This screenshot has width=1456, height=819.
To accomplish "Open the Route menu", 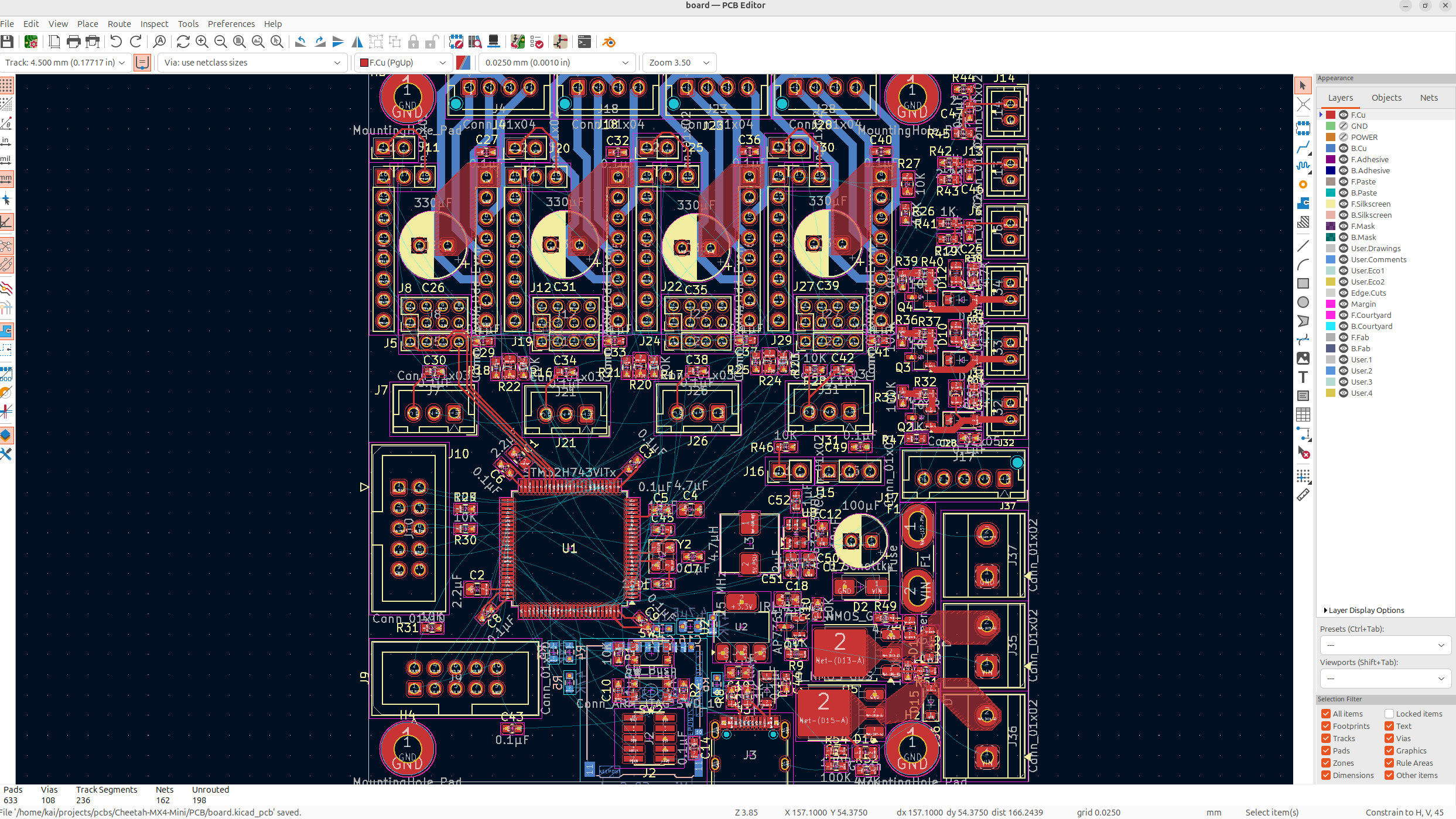I will point(119,24).
